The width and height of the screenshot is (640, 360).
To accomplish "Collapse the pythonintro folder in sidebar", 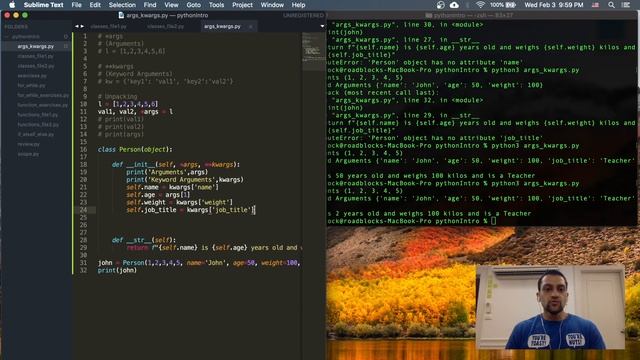I will [7, 37].
